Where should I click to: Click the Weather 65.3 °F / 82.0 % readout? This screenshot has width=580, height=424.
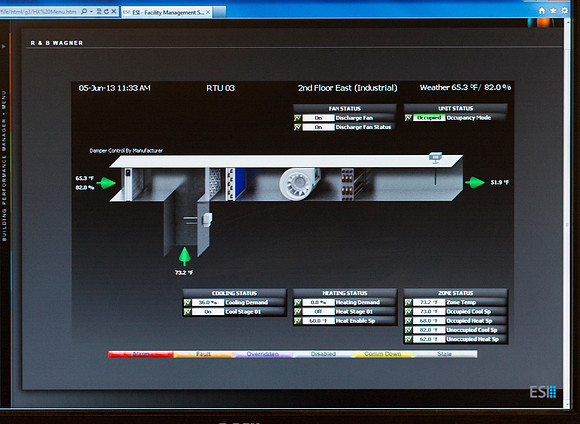(465, 88)
